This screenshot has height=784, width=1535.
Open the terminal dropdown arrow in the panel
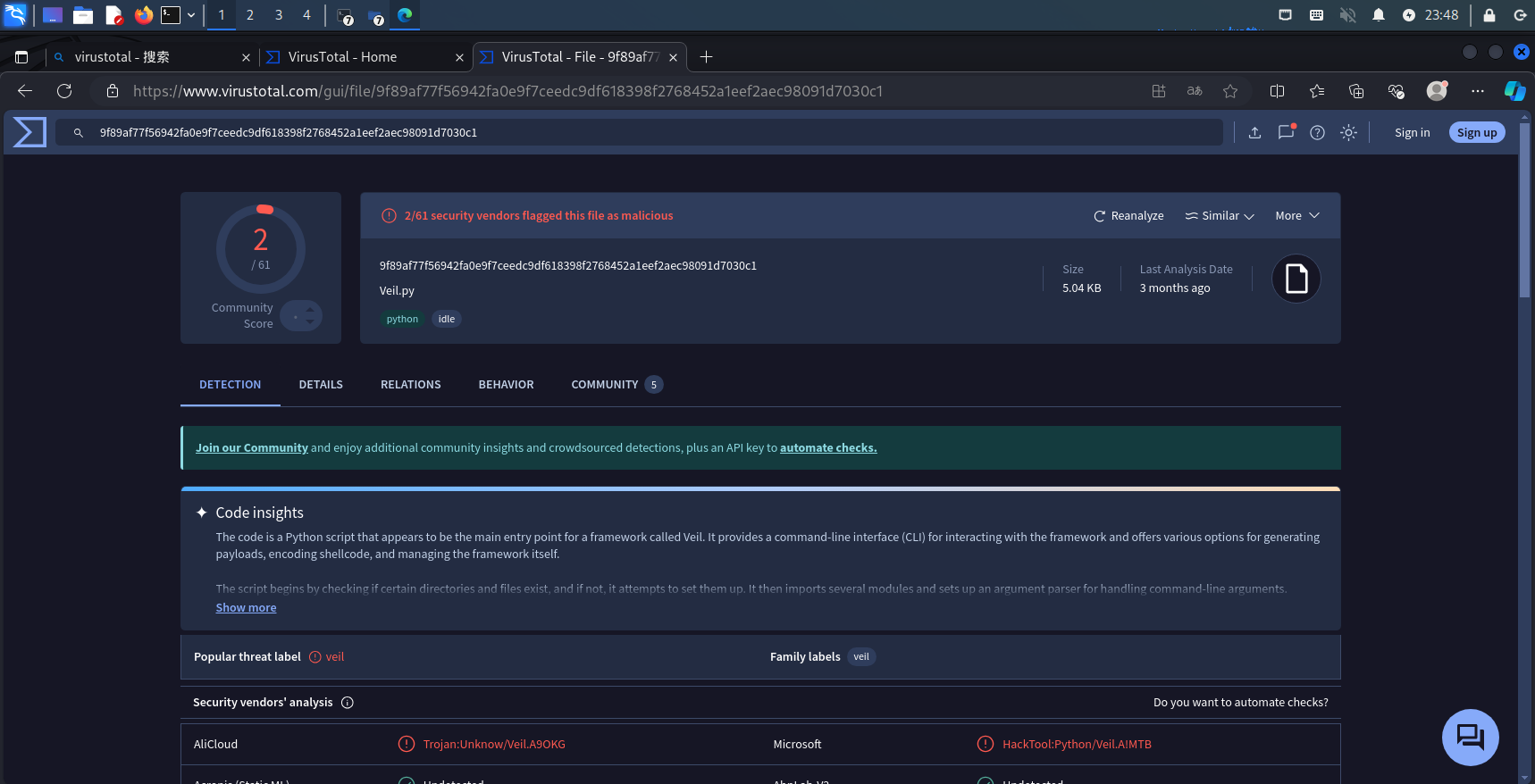(x=191, y=15)
